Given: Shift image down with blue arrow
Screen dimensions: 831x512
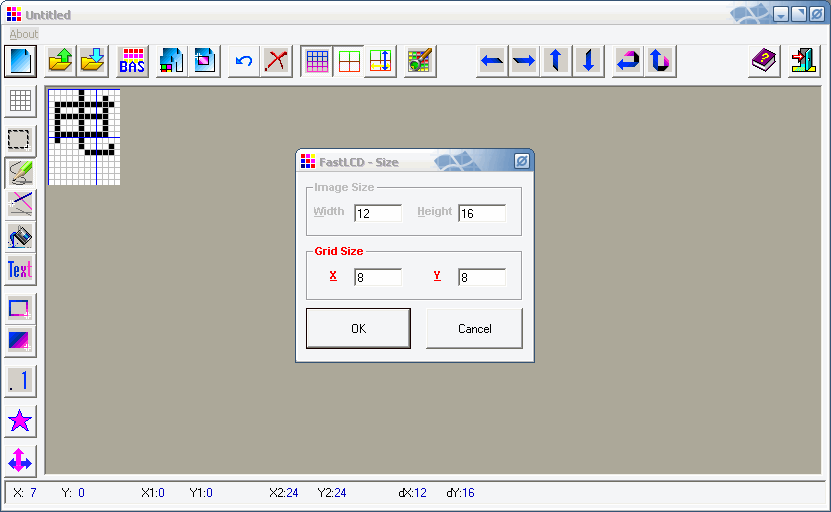Looking at the screenshot, I should (x=588, y=61).
